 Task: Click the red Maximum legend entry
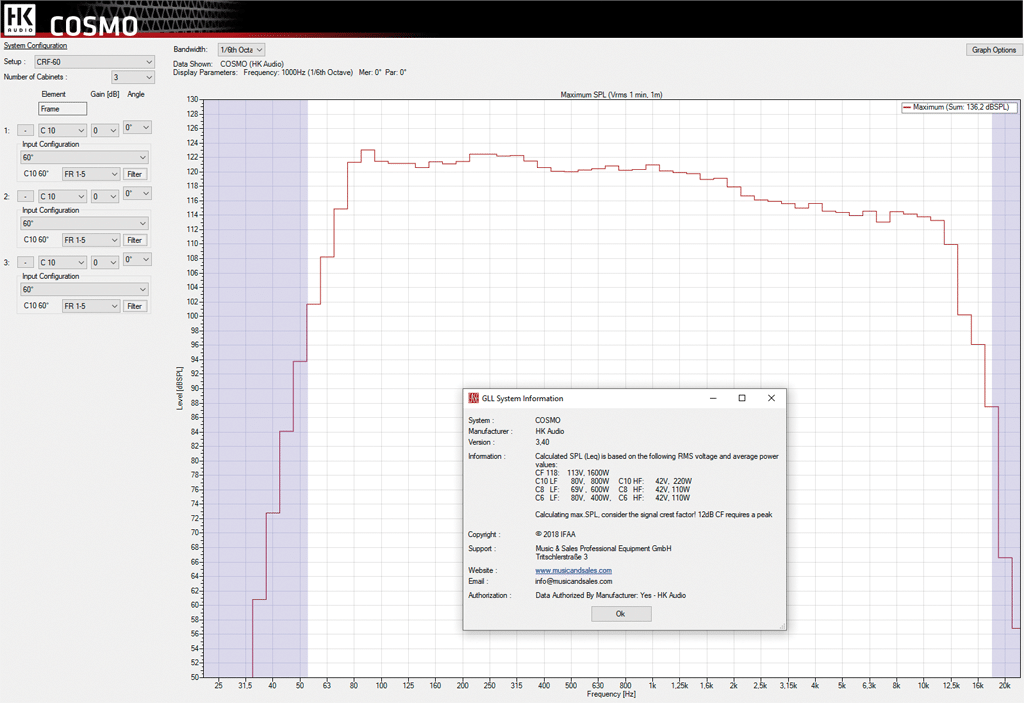coord(958,107)
